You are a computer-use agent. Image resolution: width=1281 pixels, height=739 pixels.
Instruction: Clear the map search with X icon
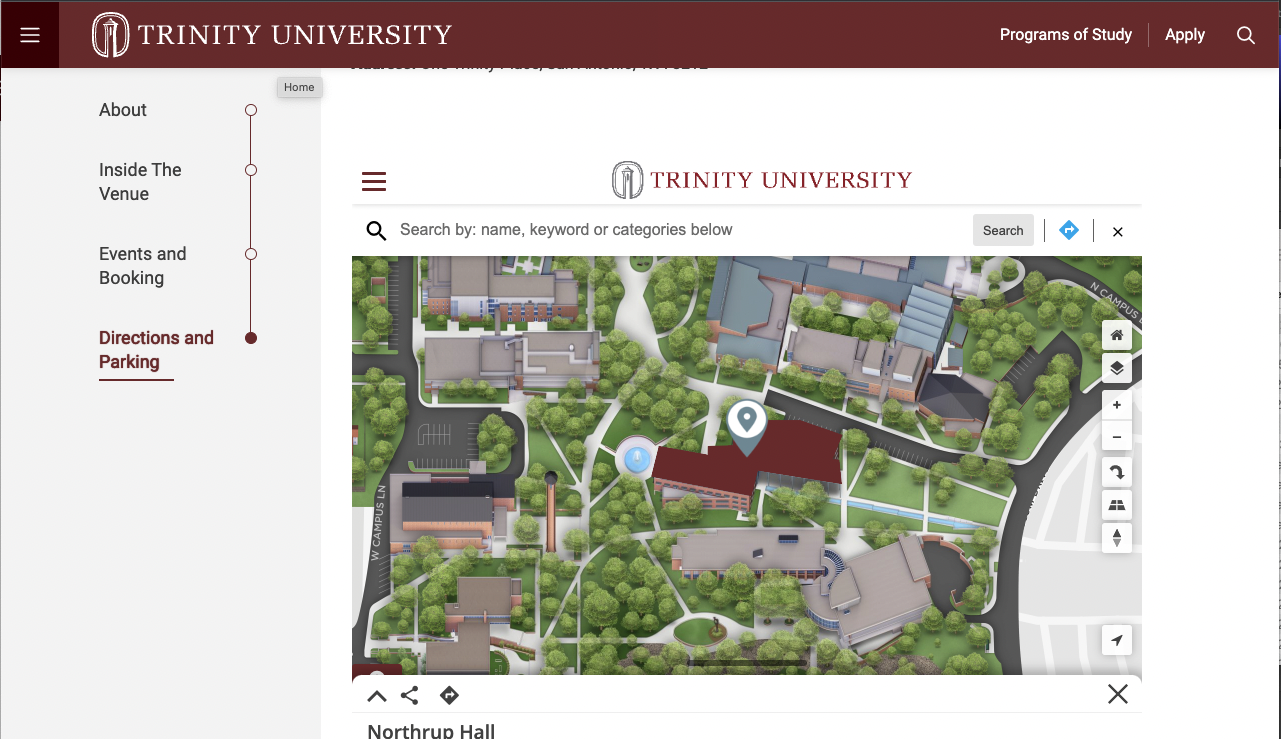[x=1118, y=231]
